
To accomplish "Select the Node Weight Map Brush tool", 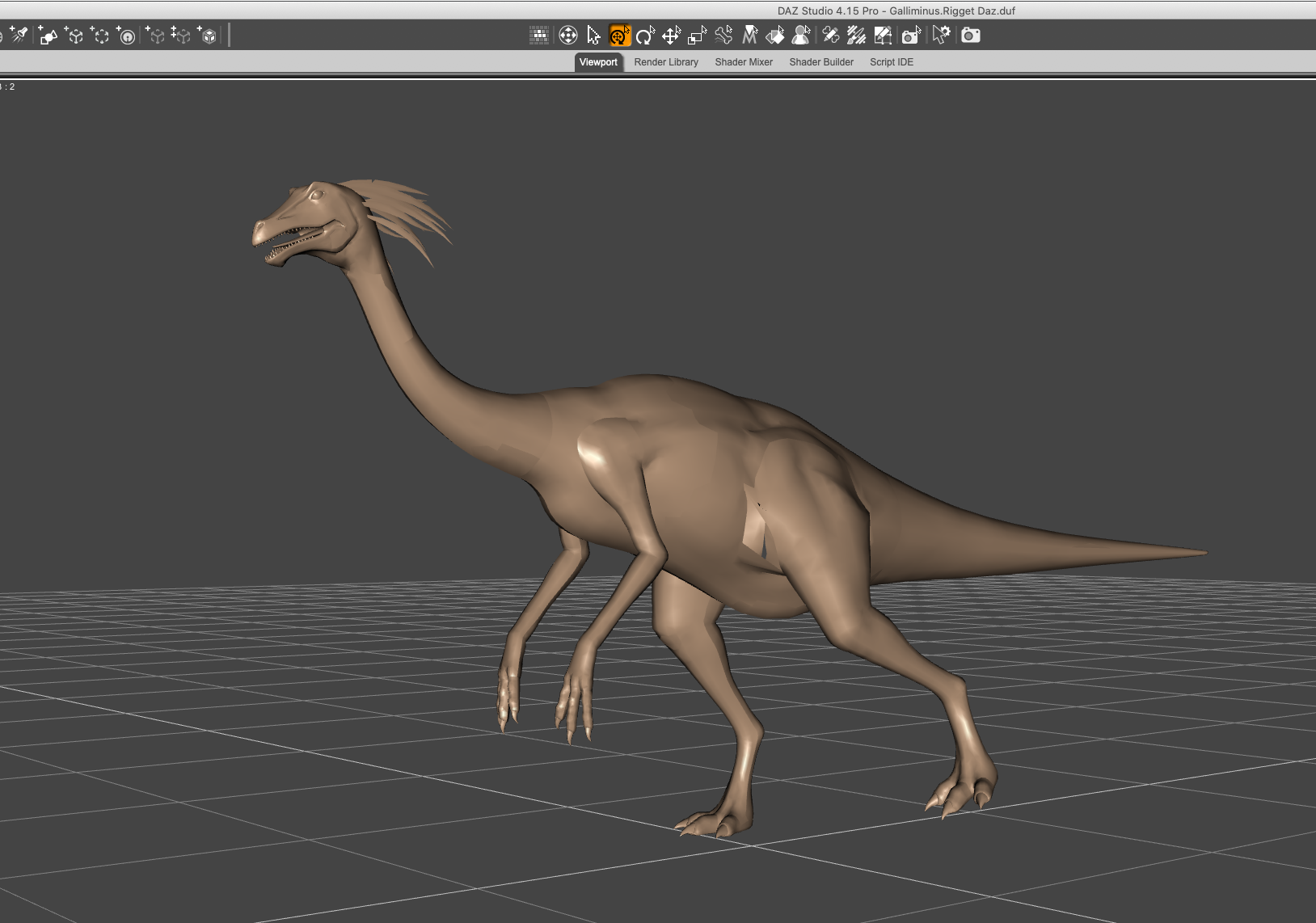I will pos(856,36).
